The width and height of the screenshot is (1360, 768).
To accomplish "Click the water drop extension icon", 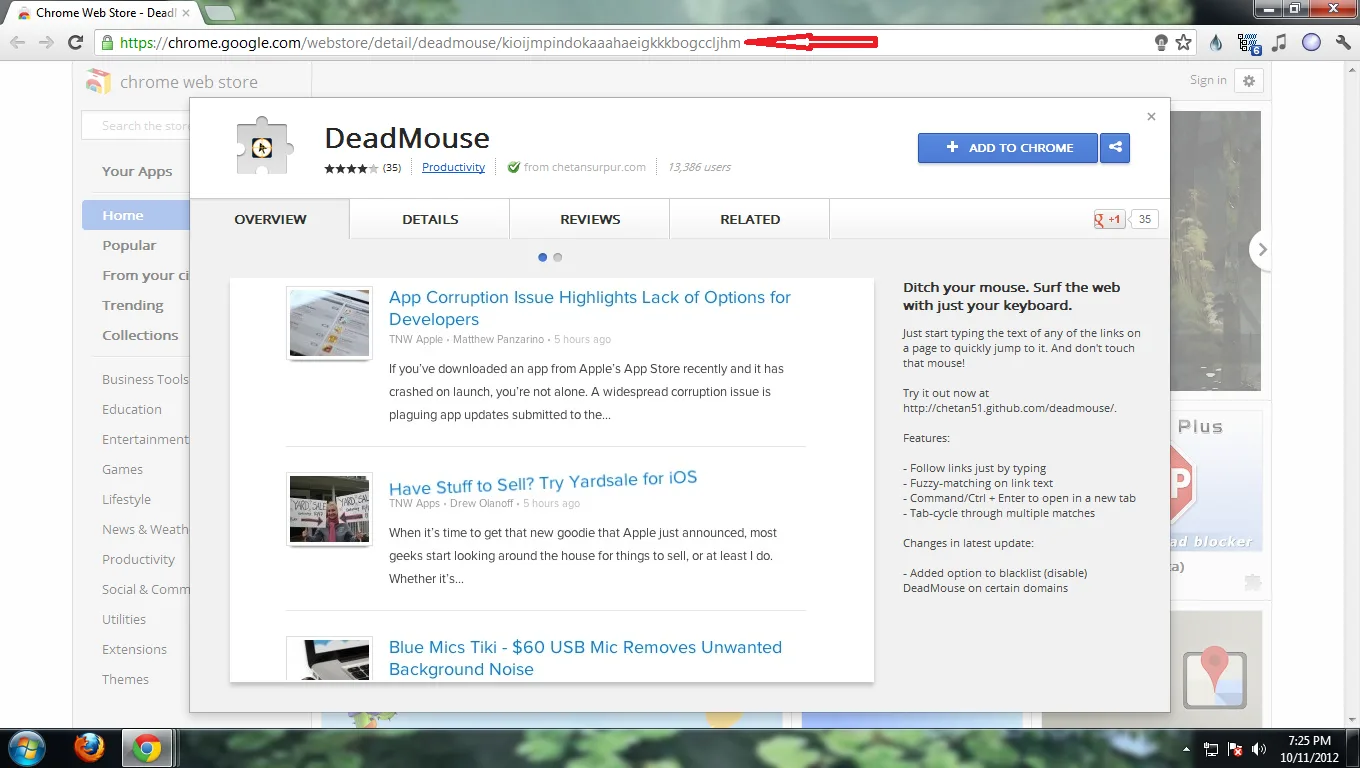I will [1214, 43].
